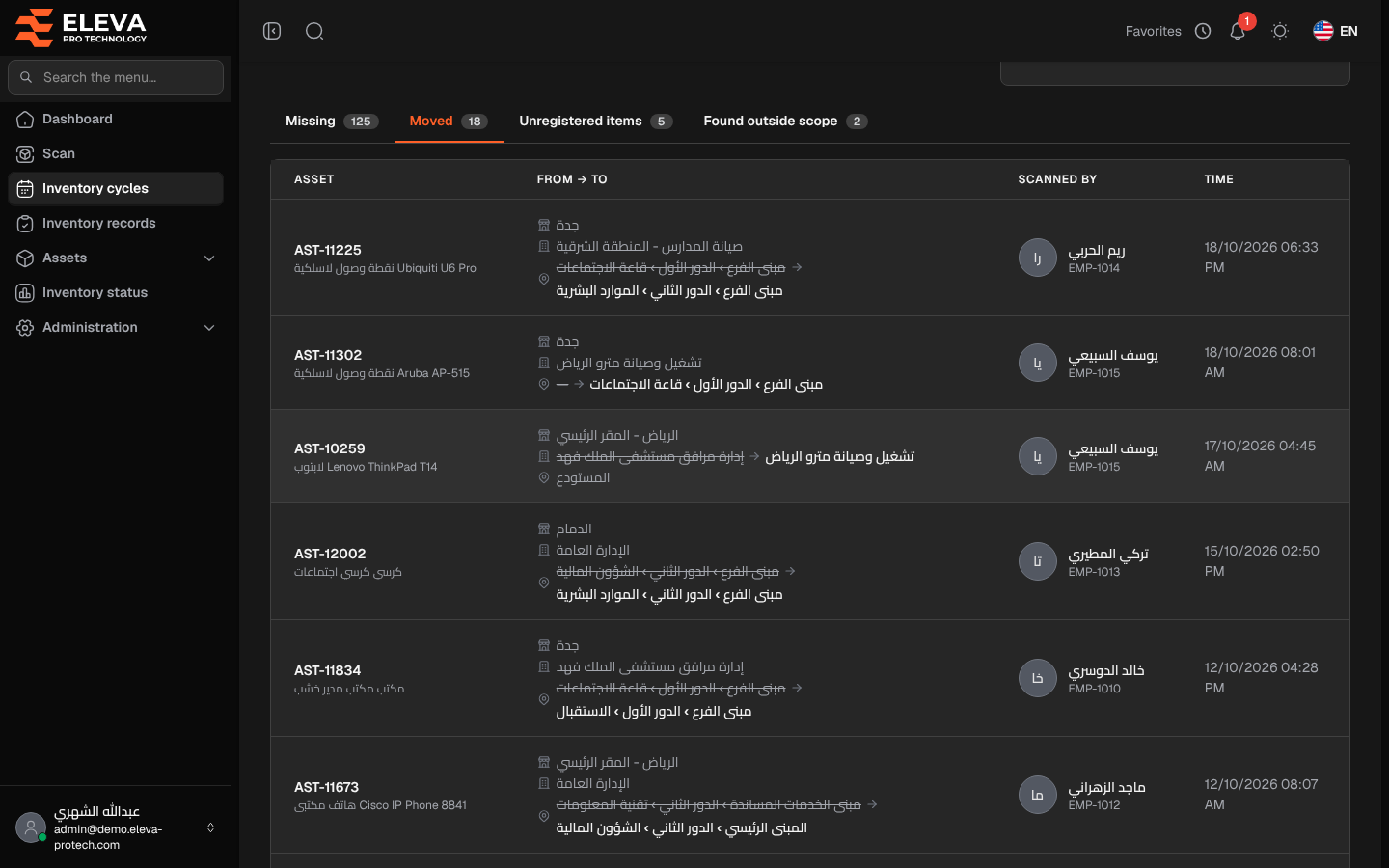Open Favorites in the top bar
This screenshot has height=868, width=1389.
coord(1153,31)
